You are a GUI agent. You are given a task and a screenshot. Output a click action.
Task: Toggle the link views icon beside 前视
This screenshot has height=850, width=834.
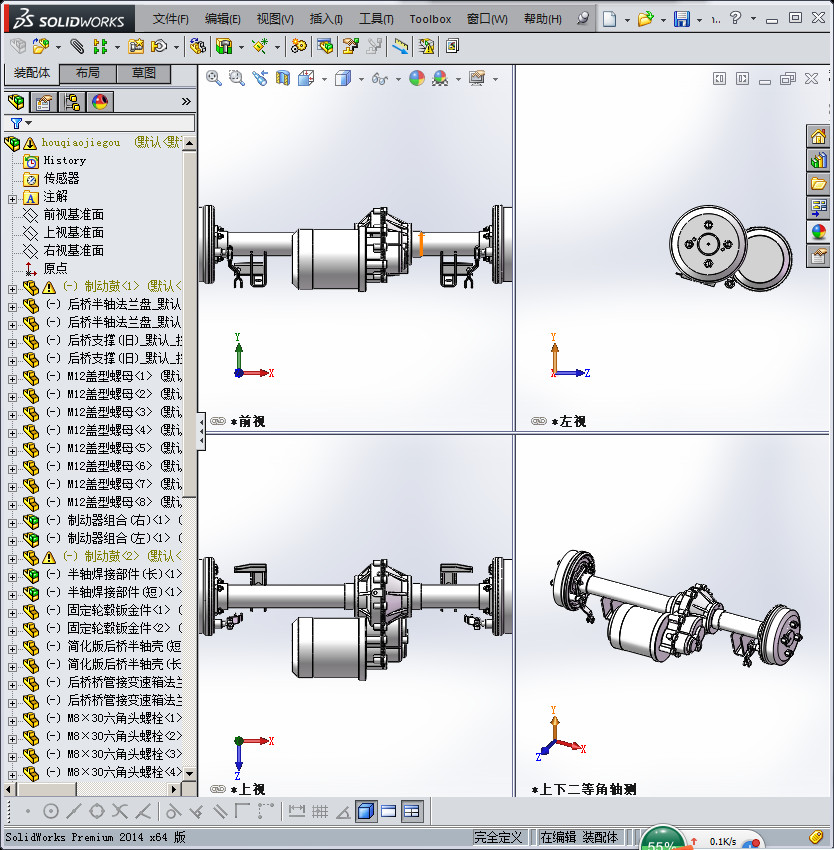(218, 421)
